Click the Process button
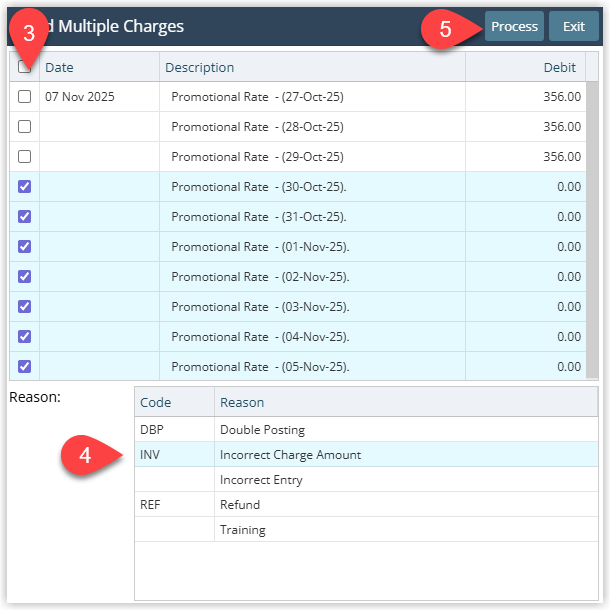 point(514,26)
